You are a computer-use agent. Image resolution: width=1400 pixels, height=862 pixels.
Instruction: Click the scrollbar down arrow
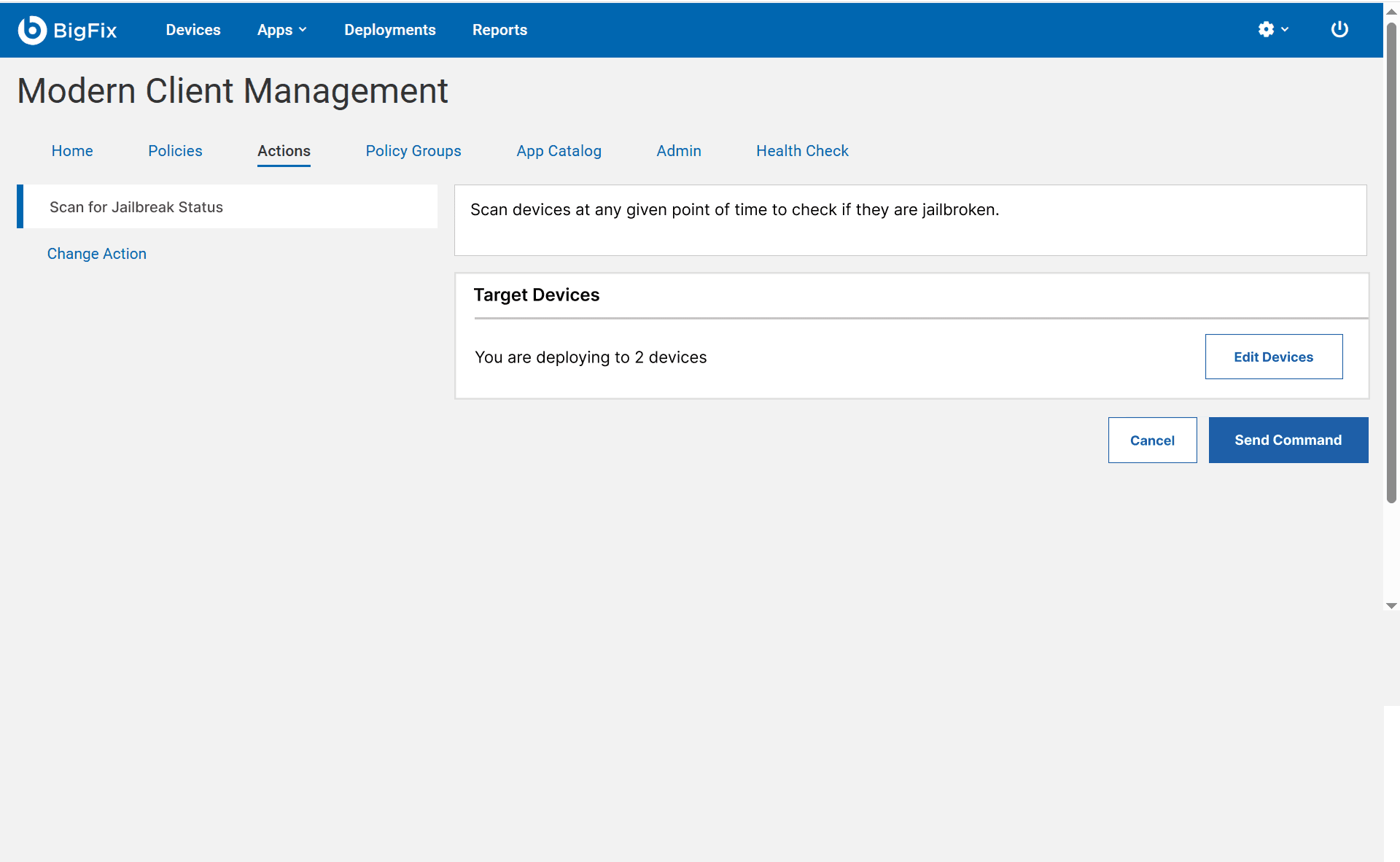(x=1391, y=606)
